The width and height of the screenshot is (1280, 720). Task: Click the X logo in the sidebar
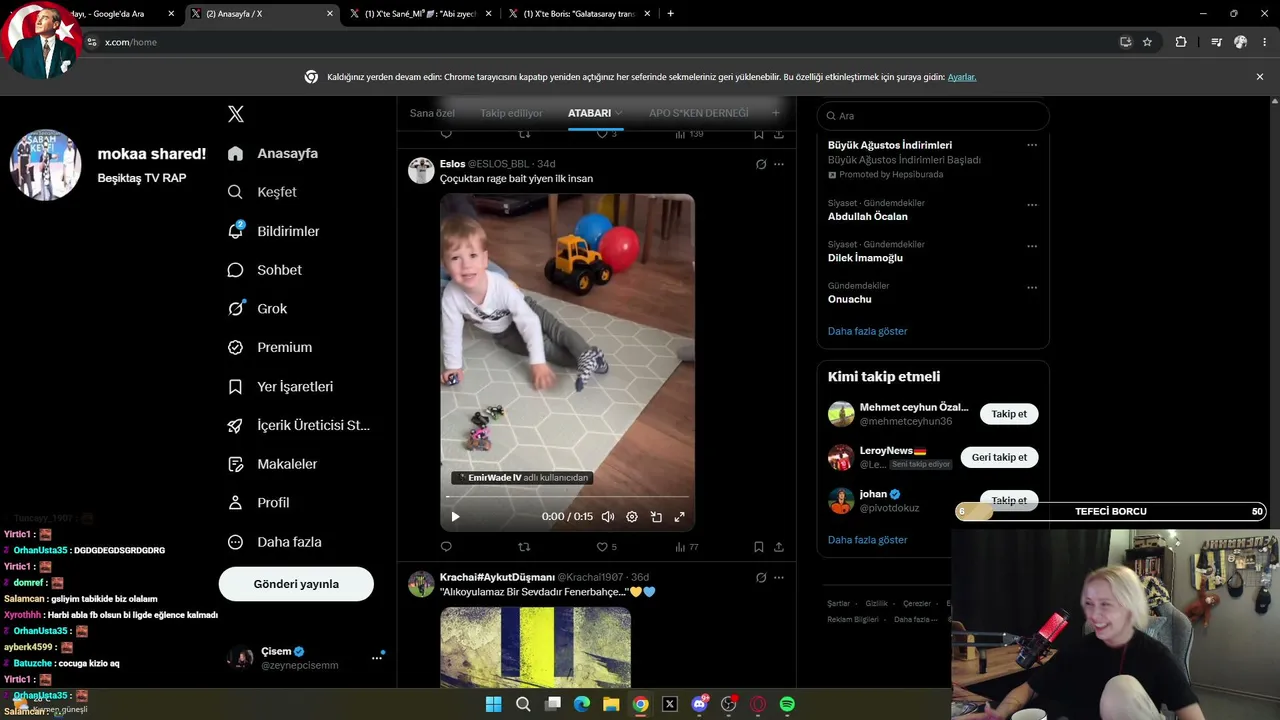click(x=236, y=114)
